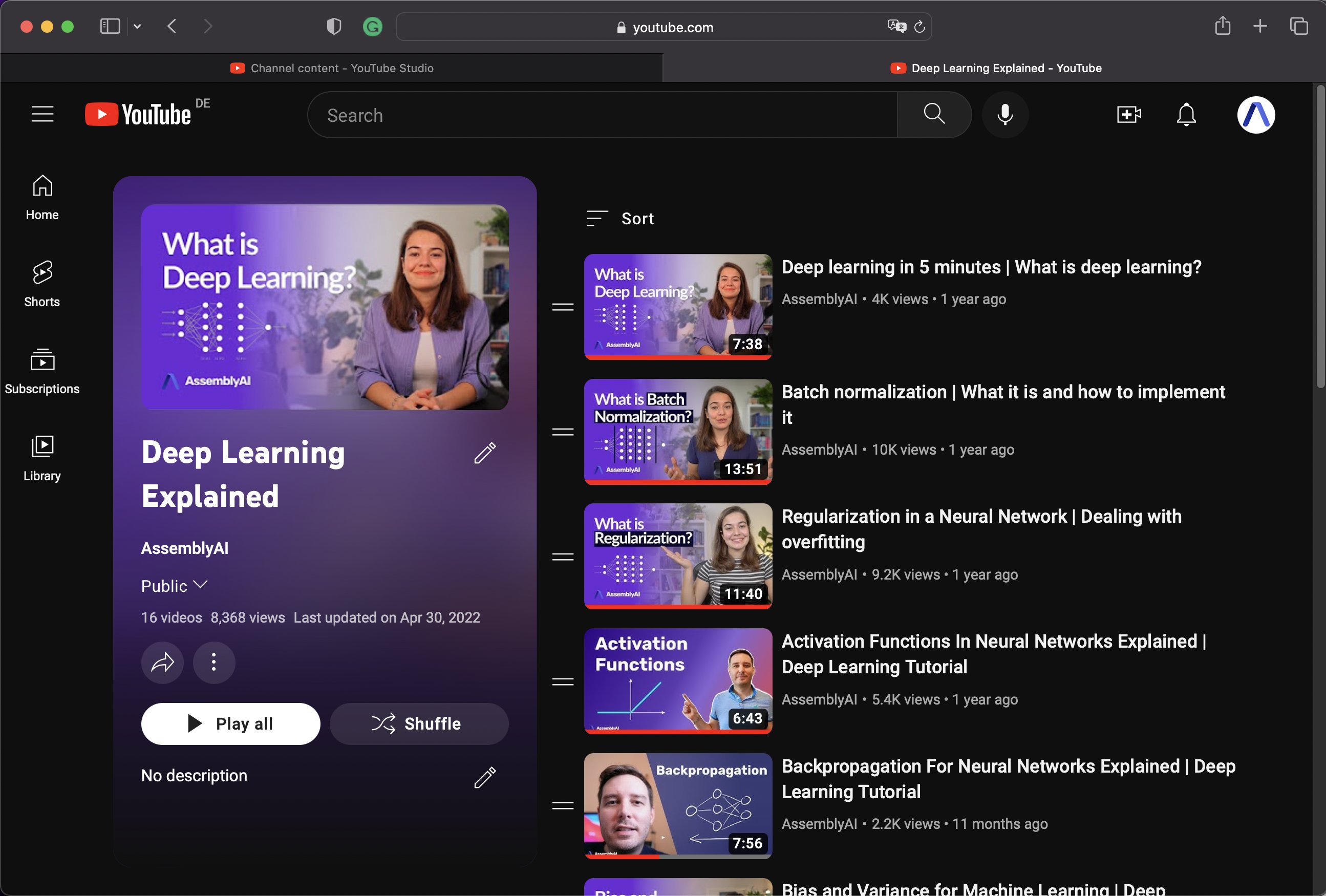Click the voice search microphone icon
Screen dimensions: 1326x896
[x=1005, y=115]
